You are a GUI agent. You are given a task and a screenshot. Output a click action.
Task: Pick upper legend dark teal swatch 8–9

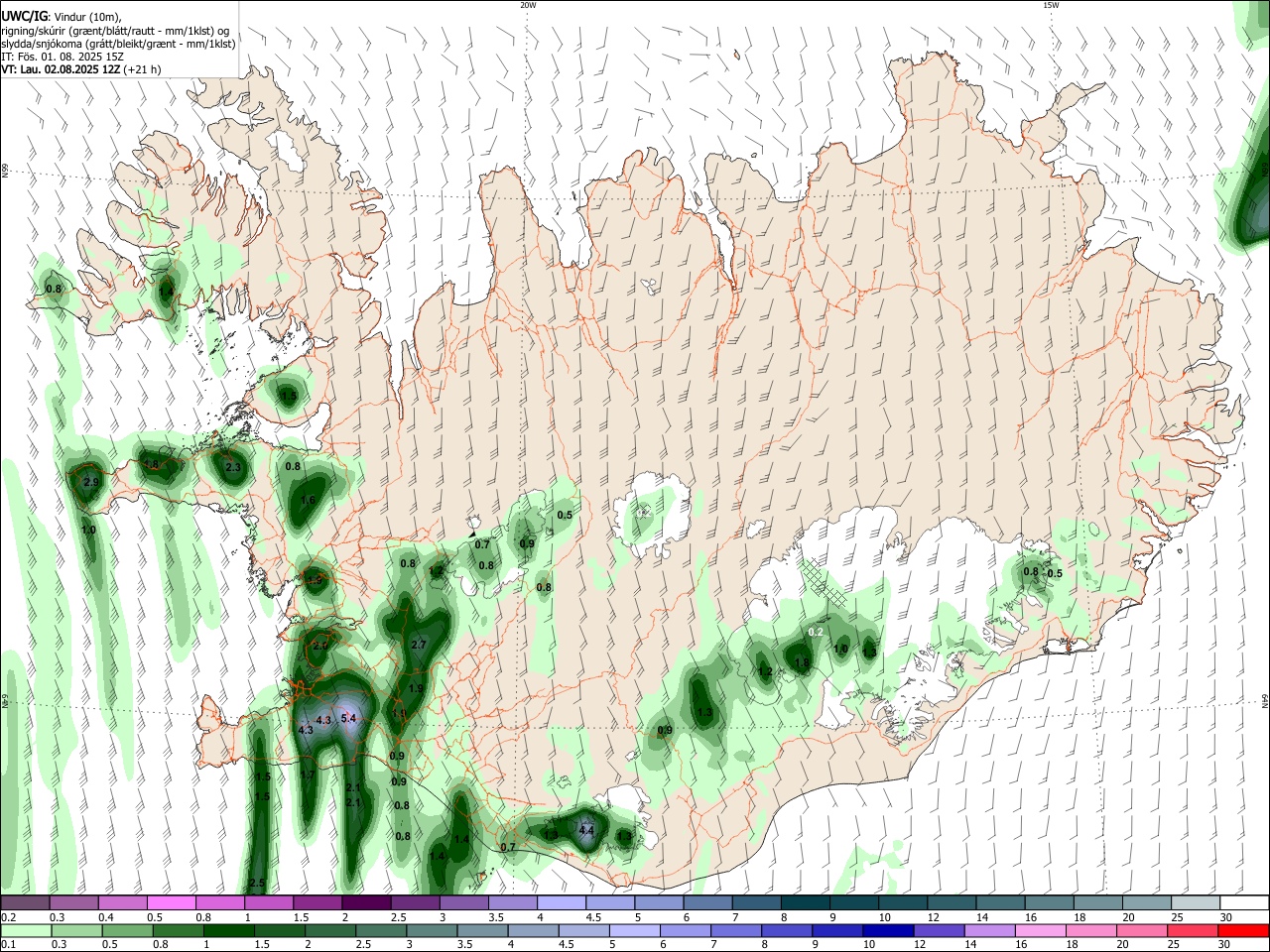pos(806,902)
